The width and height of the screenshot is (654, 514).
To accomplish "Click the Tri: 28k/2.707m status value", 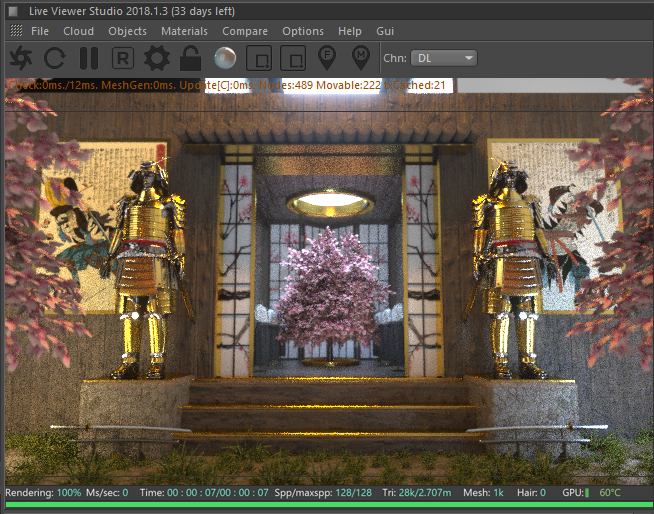I will pyautogui.click(x=417, y=493).
